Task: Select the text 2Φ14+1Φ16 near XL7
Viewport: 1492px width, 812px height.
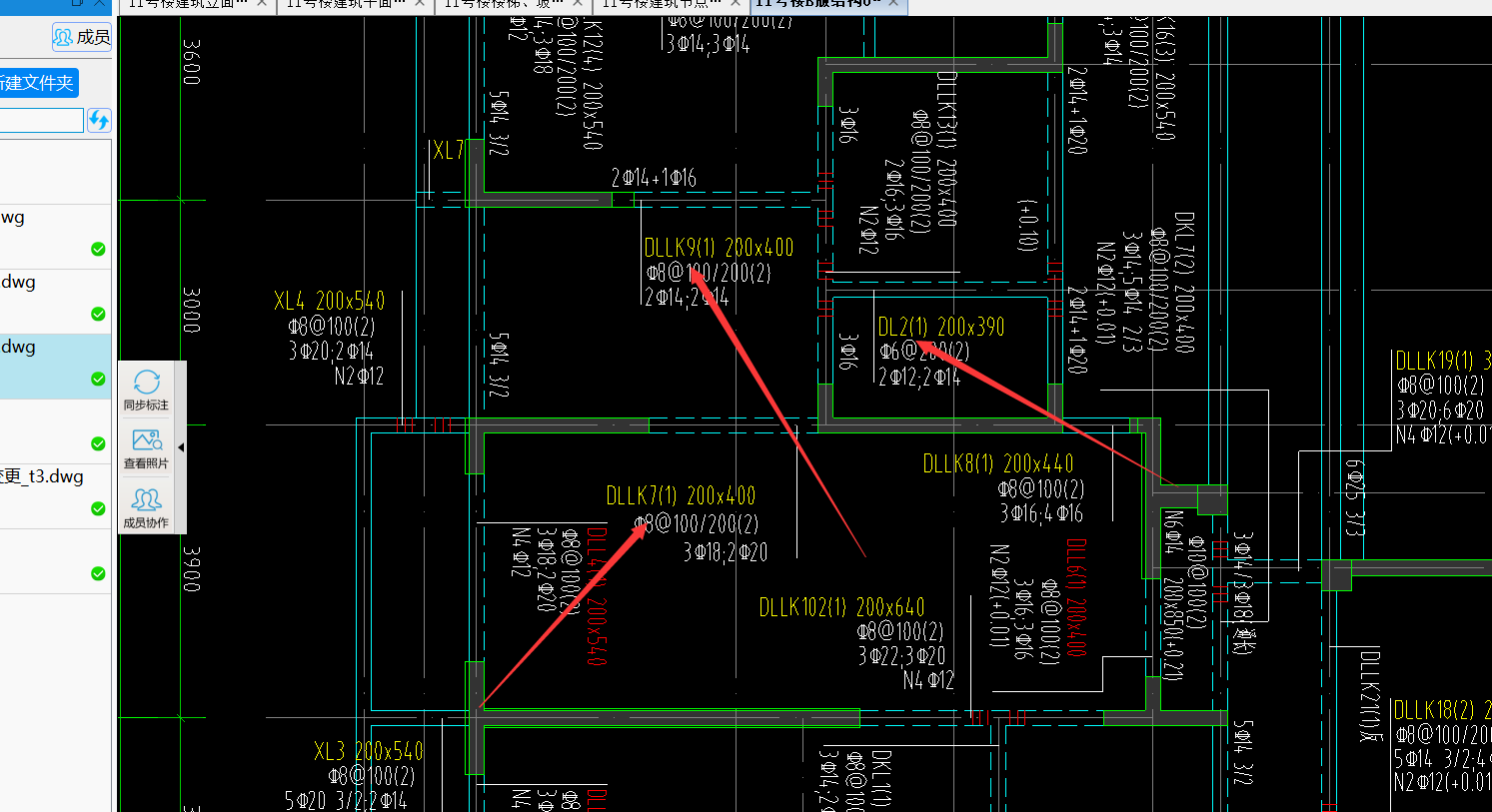Action: pos(654,178)
